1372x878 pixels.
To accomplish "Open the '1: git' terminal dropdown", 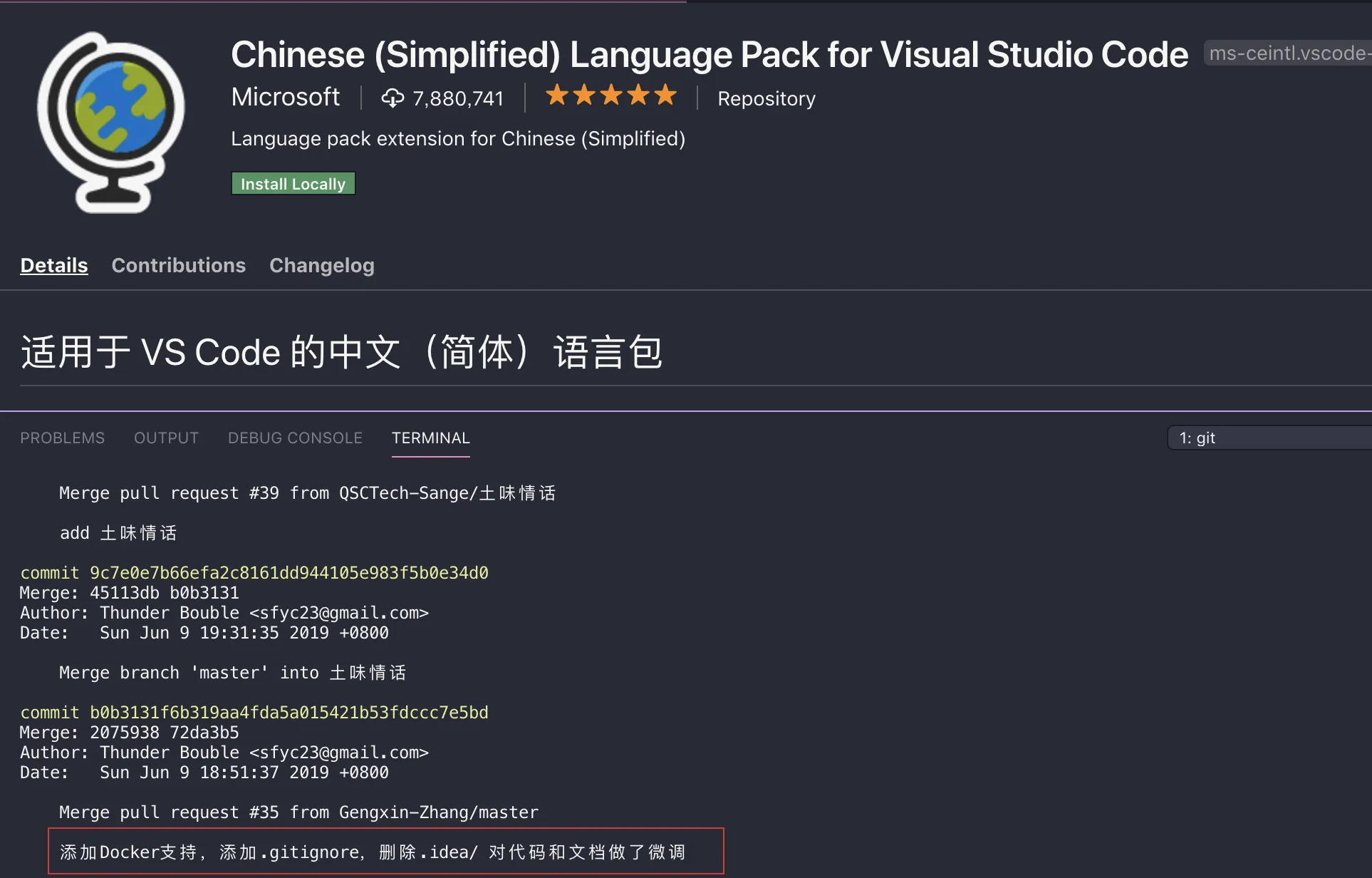I will coord(1269,438).
